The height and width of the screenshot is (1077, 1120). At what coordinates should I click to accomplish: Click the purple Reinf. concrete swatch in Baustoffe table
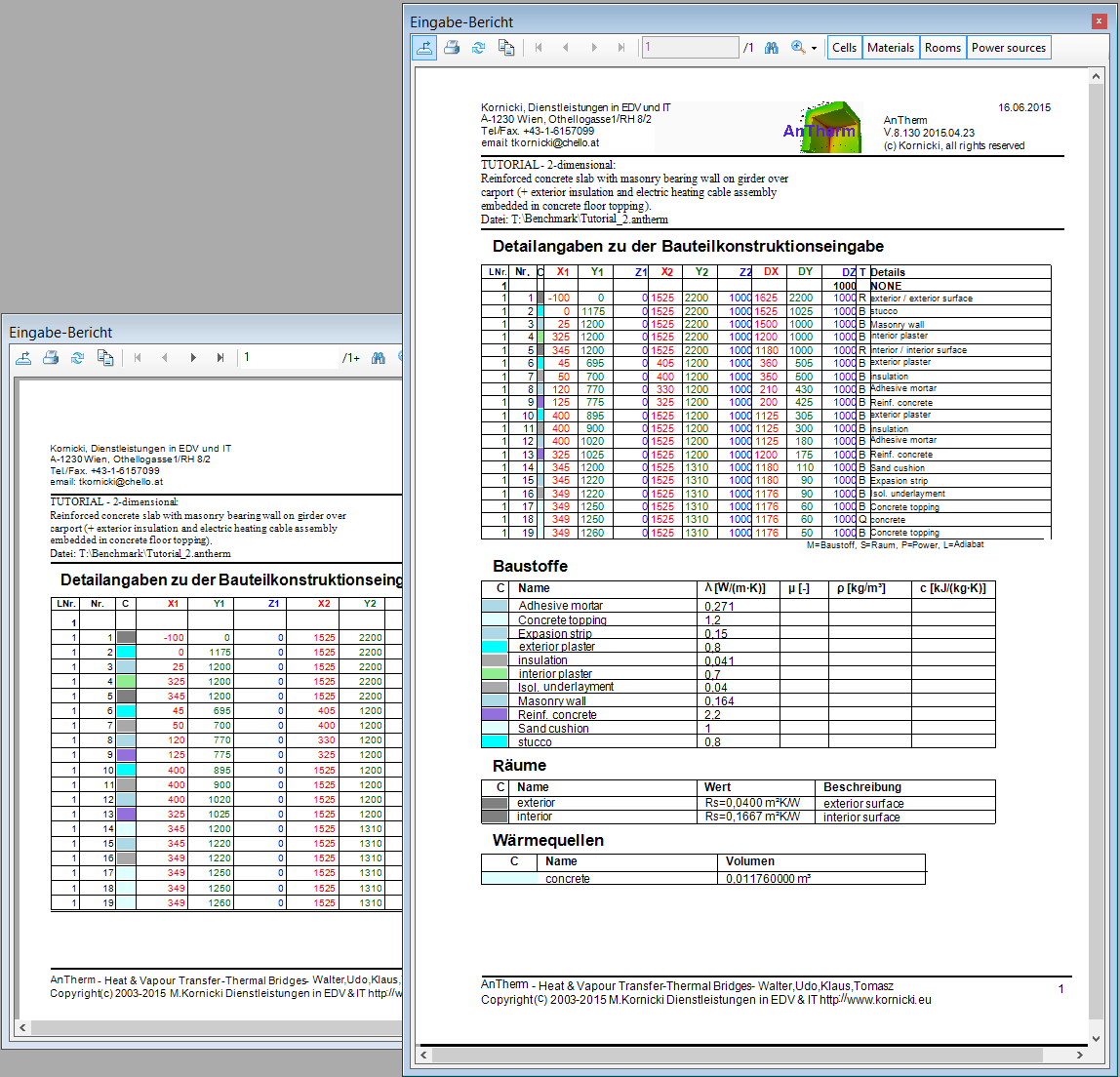(x=496, y=715)
